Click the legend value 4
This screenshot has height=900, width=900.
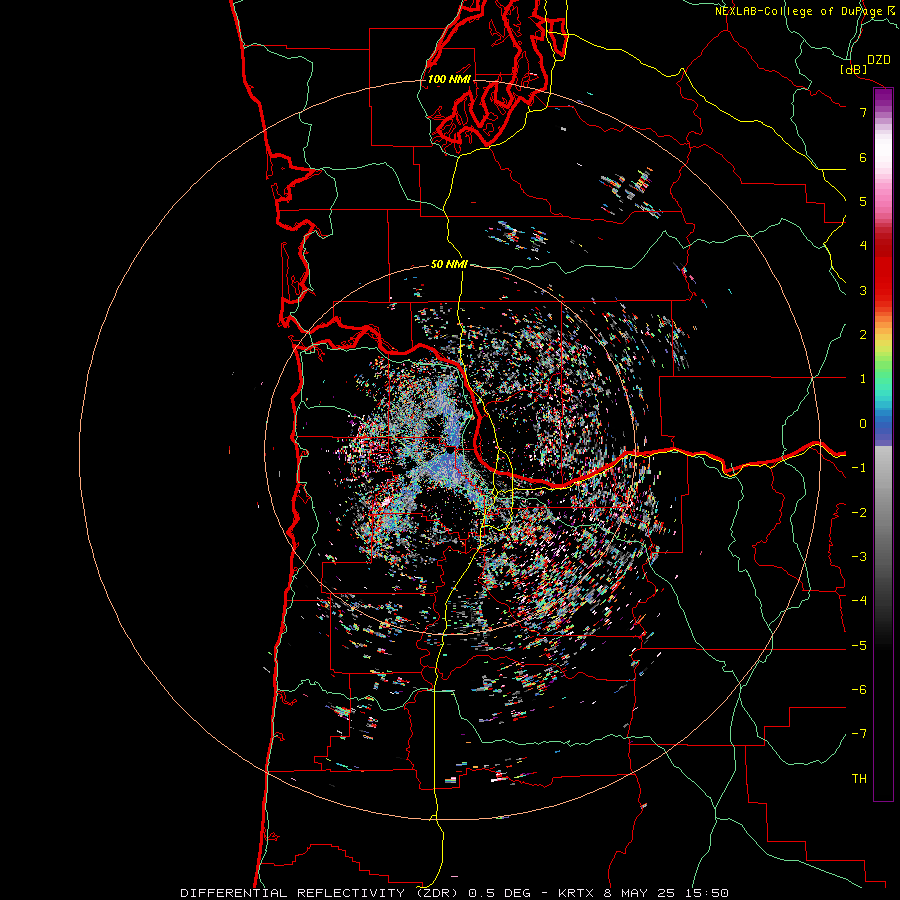pos(863,246)
